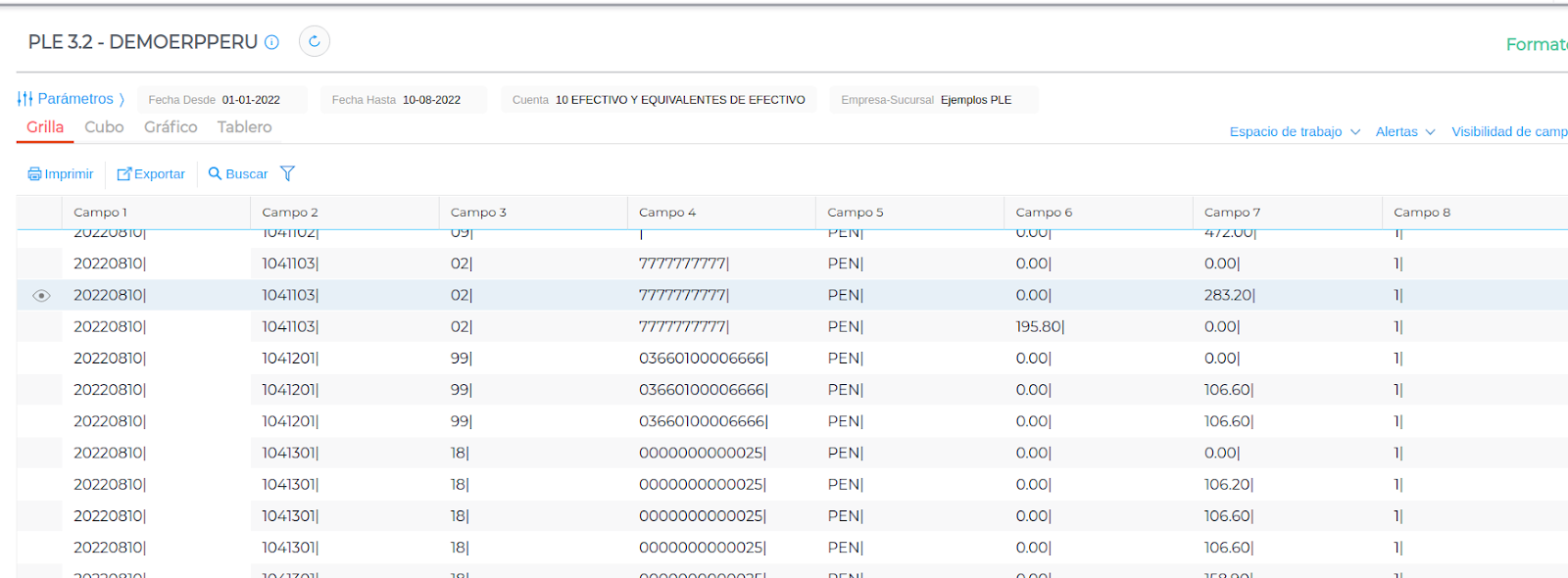The height and width of the screenshot is (578, 1568).
Task: Sort by the Campo 8 column header
Action: (1475, 213)
